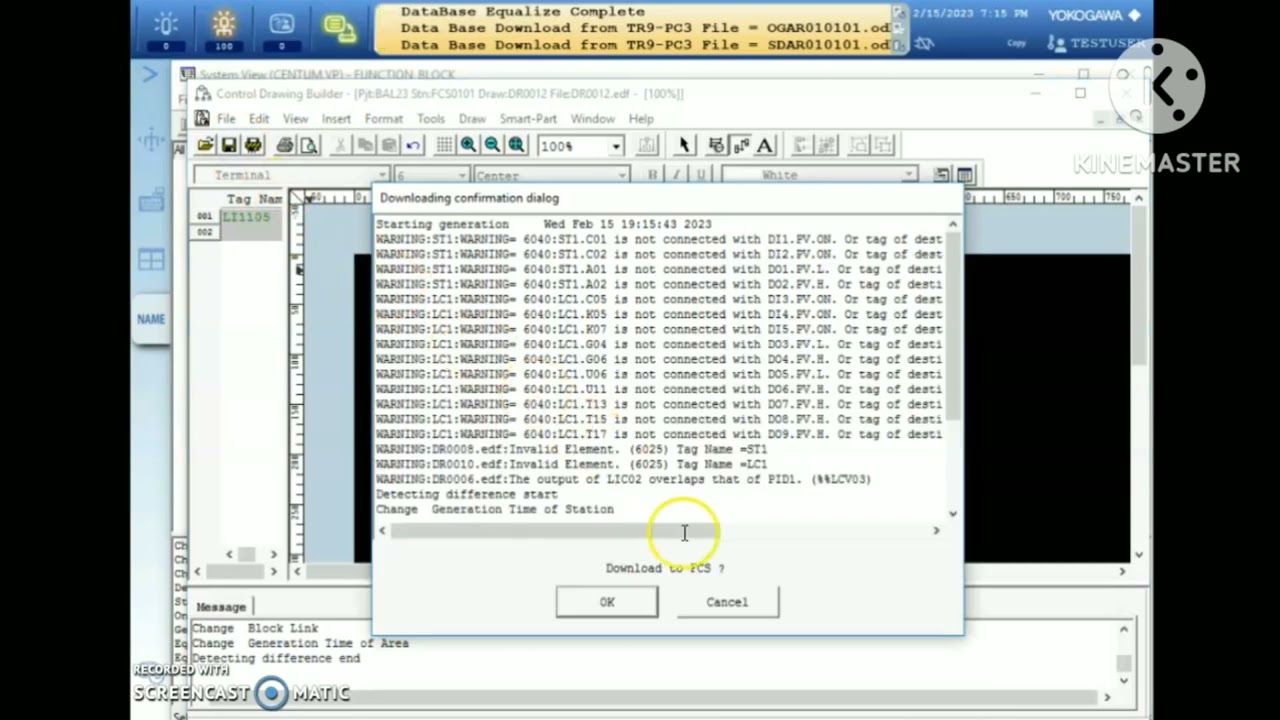Image resolution: width=1280 pixels, height=720 pixels.
Task: Open the Tools menu
Action: coord(431,119)
